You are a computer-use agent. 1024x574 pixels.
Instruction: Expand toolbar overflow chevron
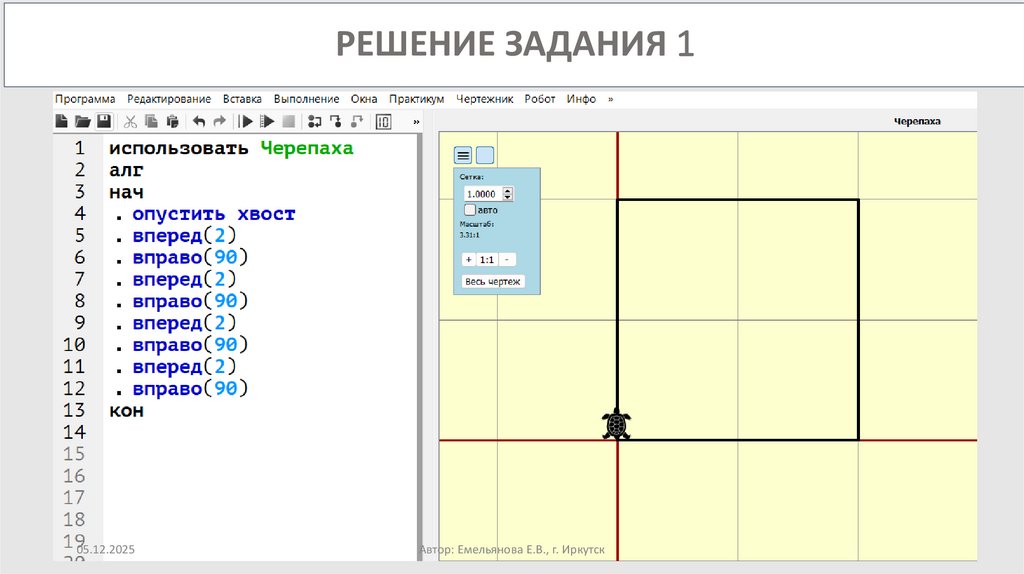tap(416, 122)
